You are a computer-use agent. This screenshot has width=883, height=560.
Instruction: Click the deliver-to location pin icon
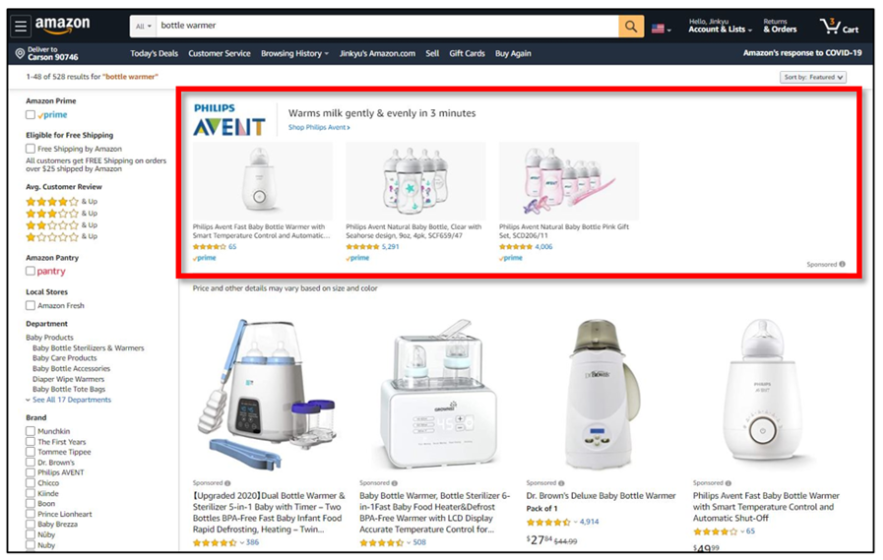(20, 54)
